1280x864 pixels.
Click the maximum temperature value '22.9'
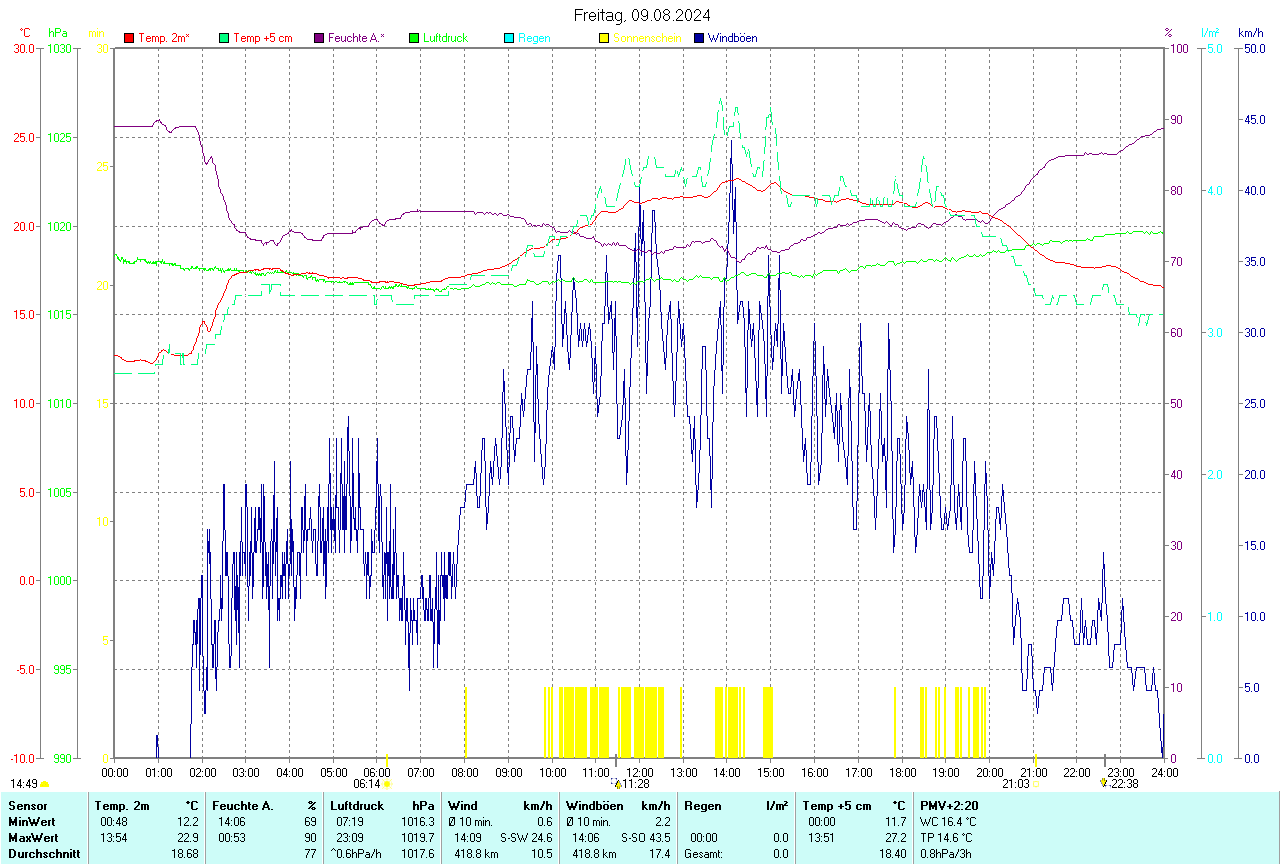point(188,837)
